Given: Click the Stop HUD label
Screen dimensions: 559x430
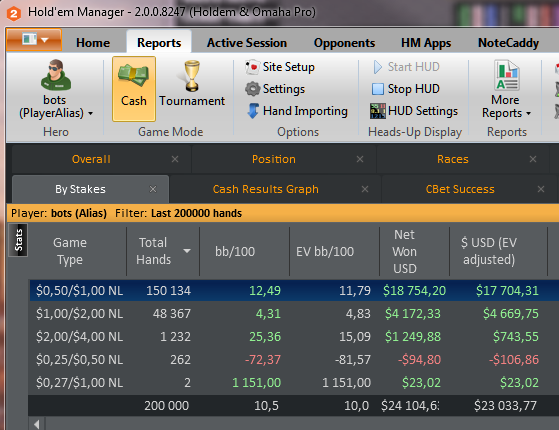Looking at the screenshot, I should [414, 89].
